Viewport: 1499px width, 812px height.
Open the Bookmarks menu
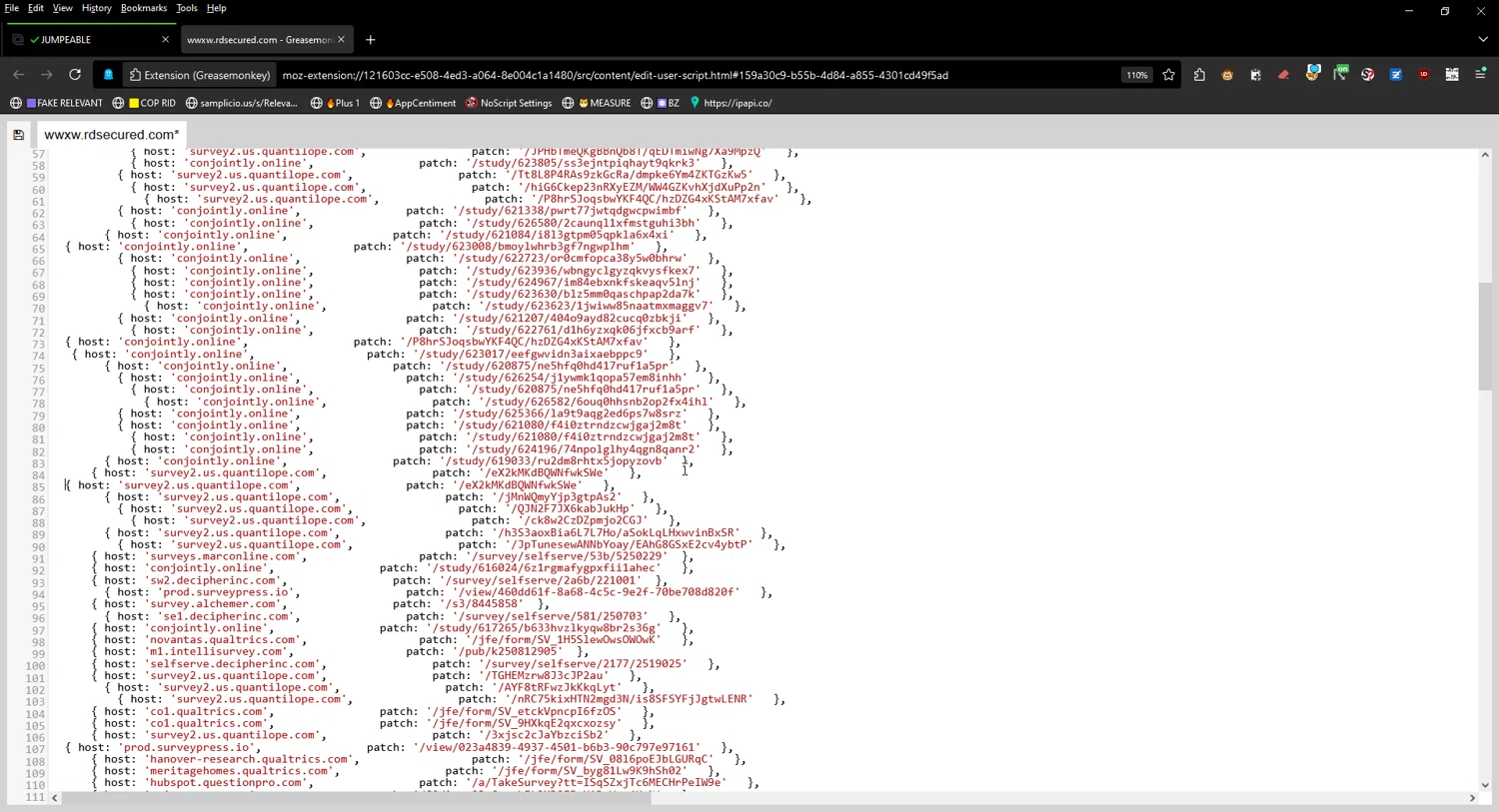[x=144, y=8]
